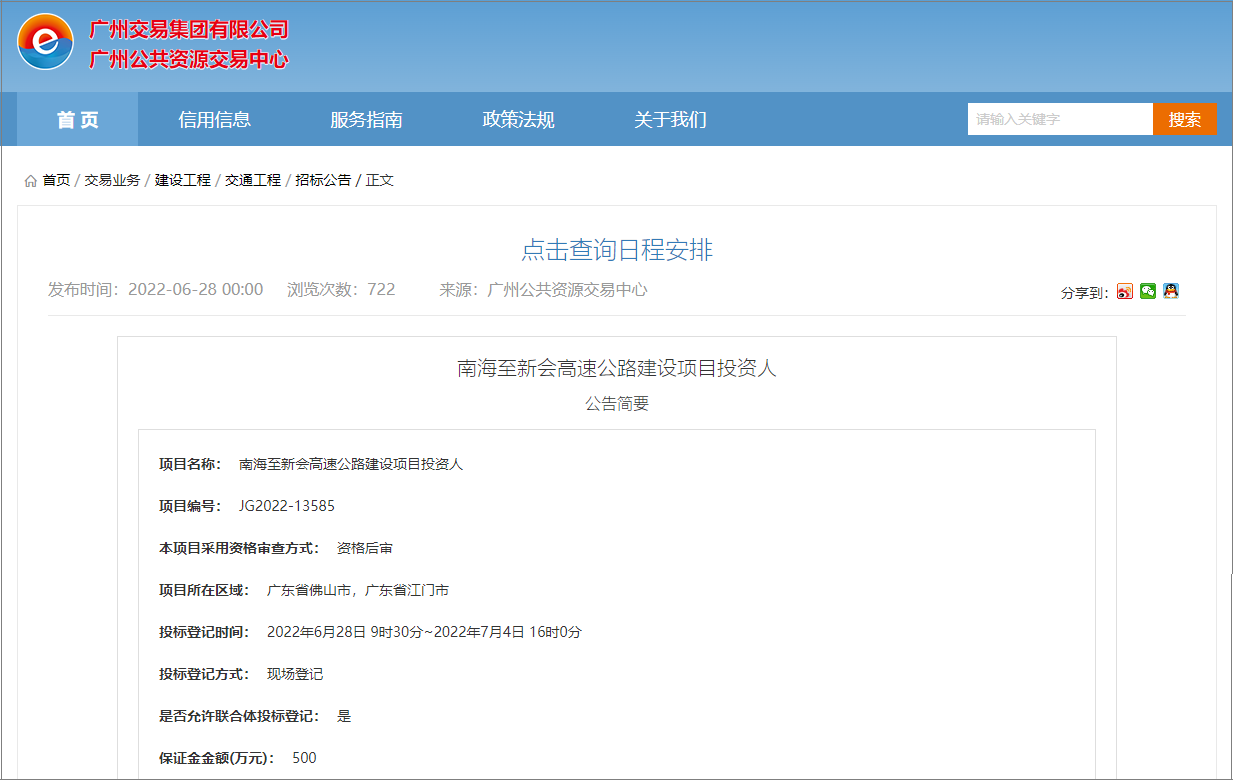Open 交通工程 breadcrumb link
Viewport: 1233px width, 780px height.
point(253,180)
